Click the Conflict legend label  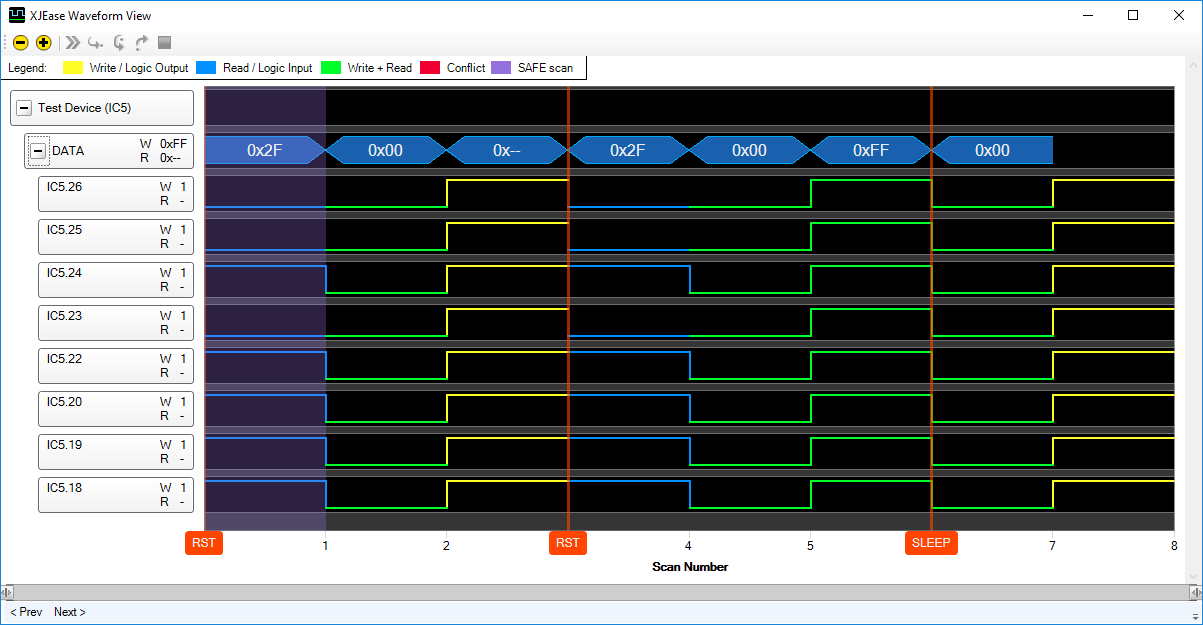(x=466, y=68)
